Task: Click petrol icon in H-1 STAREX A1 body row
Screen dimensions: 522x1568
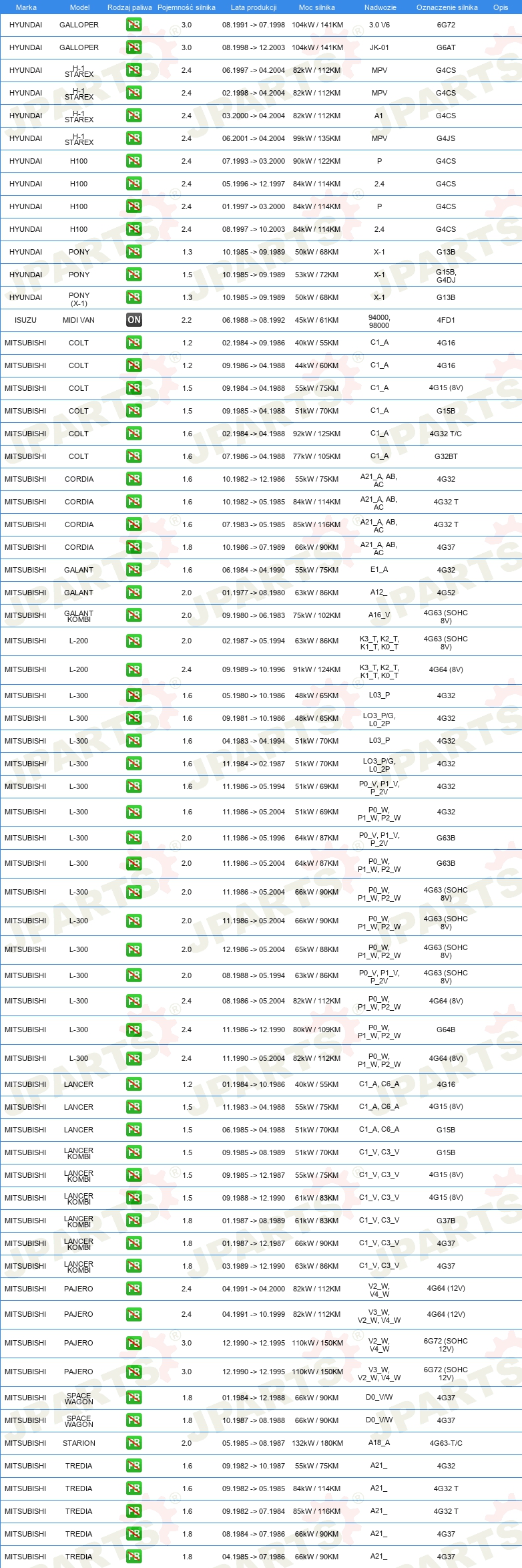Action: point(134,116)
